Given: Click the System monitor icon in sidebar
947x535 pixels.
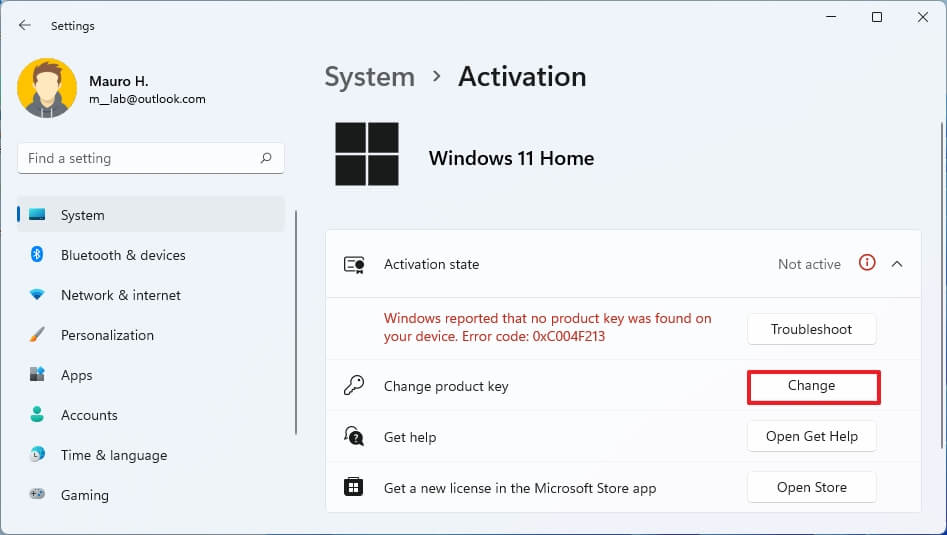Looking at the screenshot, I should click(37, 214).
